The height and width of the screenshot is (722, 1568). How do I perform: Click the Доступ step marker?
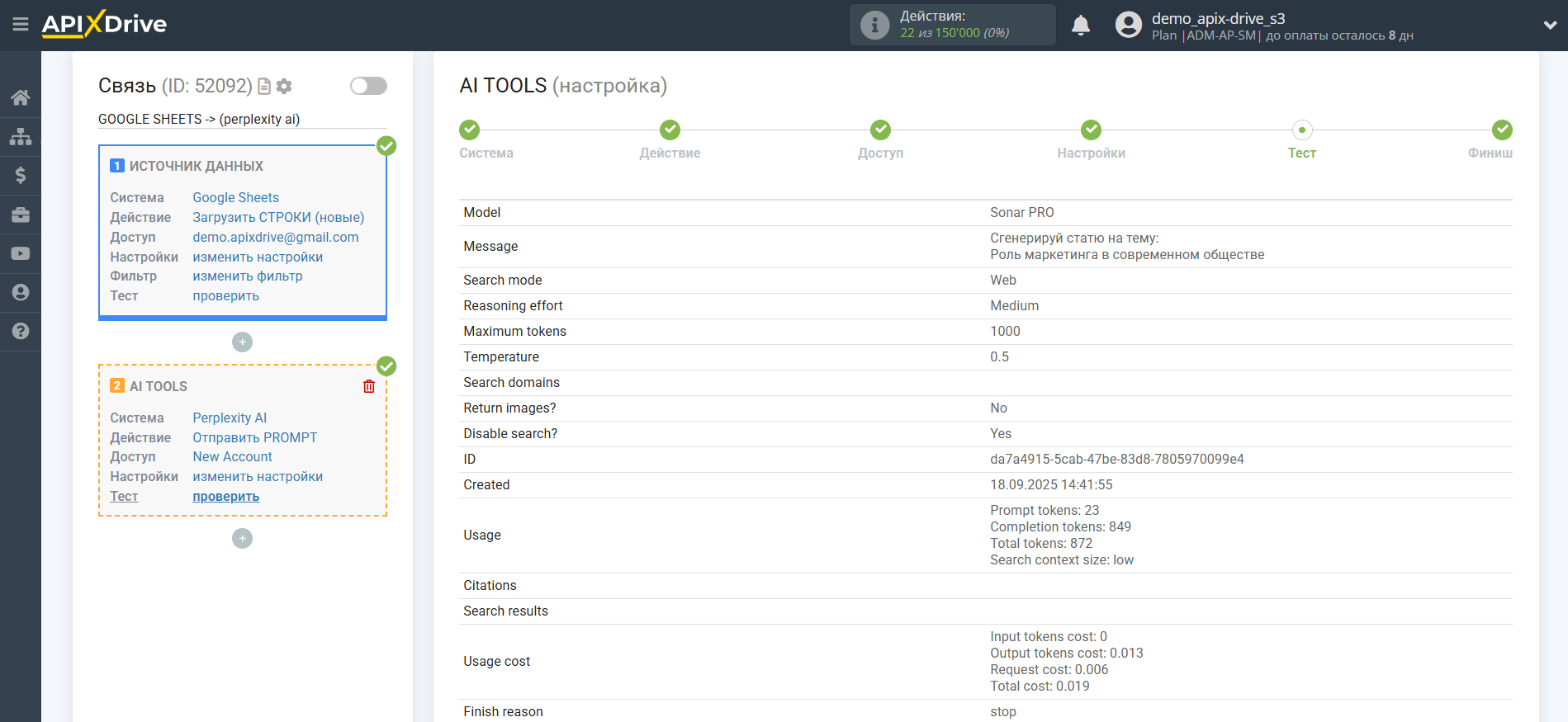tap(880, 130)
